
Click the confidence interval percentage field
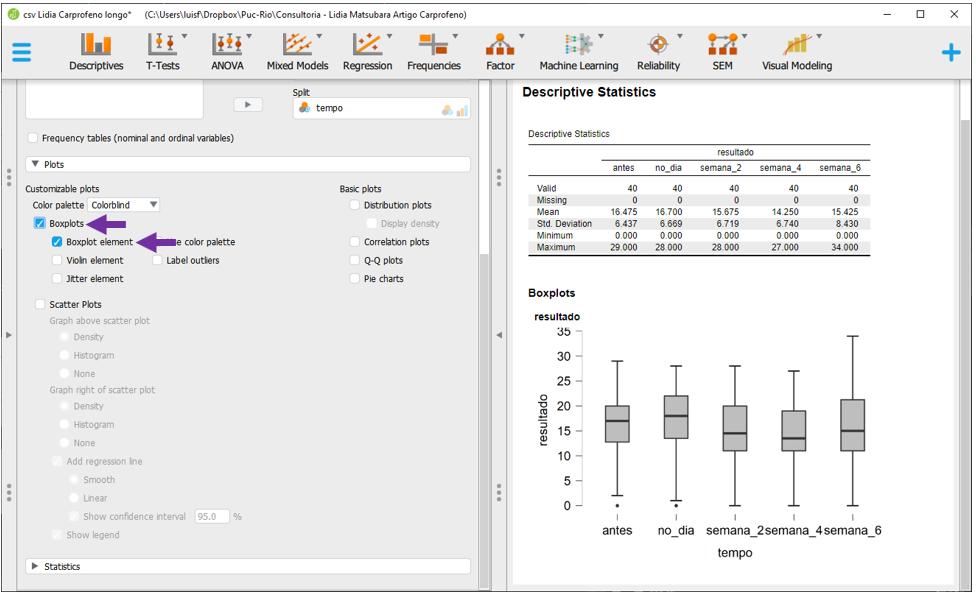[210, 517]
